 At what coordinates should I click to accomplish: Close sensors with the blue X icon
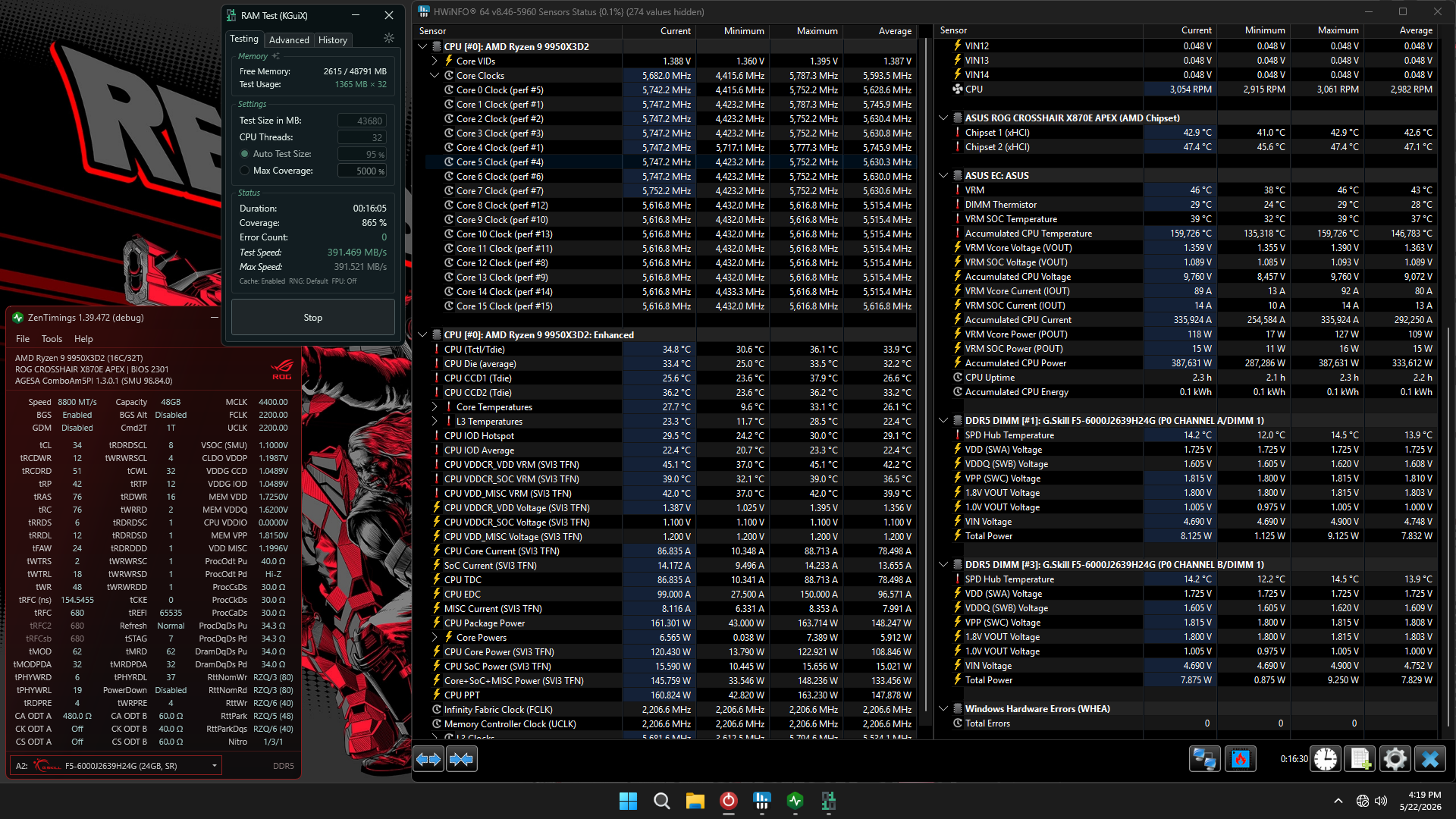(x=1430, y=759)
